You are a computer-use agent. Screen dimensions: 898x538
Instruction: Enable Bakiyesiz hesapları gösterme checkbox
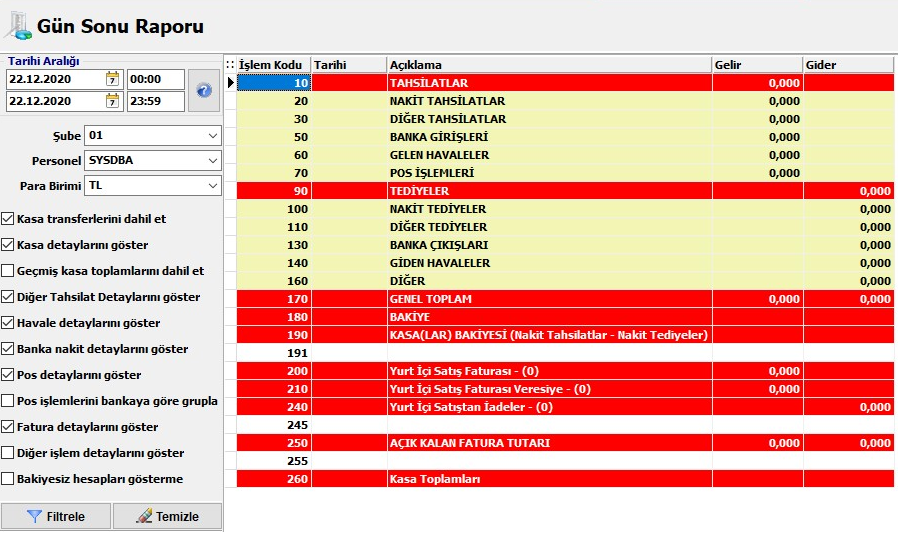tap(7, 479)
